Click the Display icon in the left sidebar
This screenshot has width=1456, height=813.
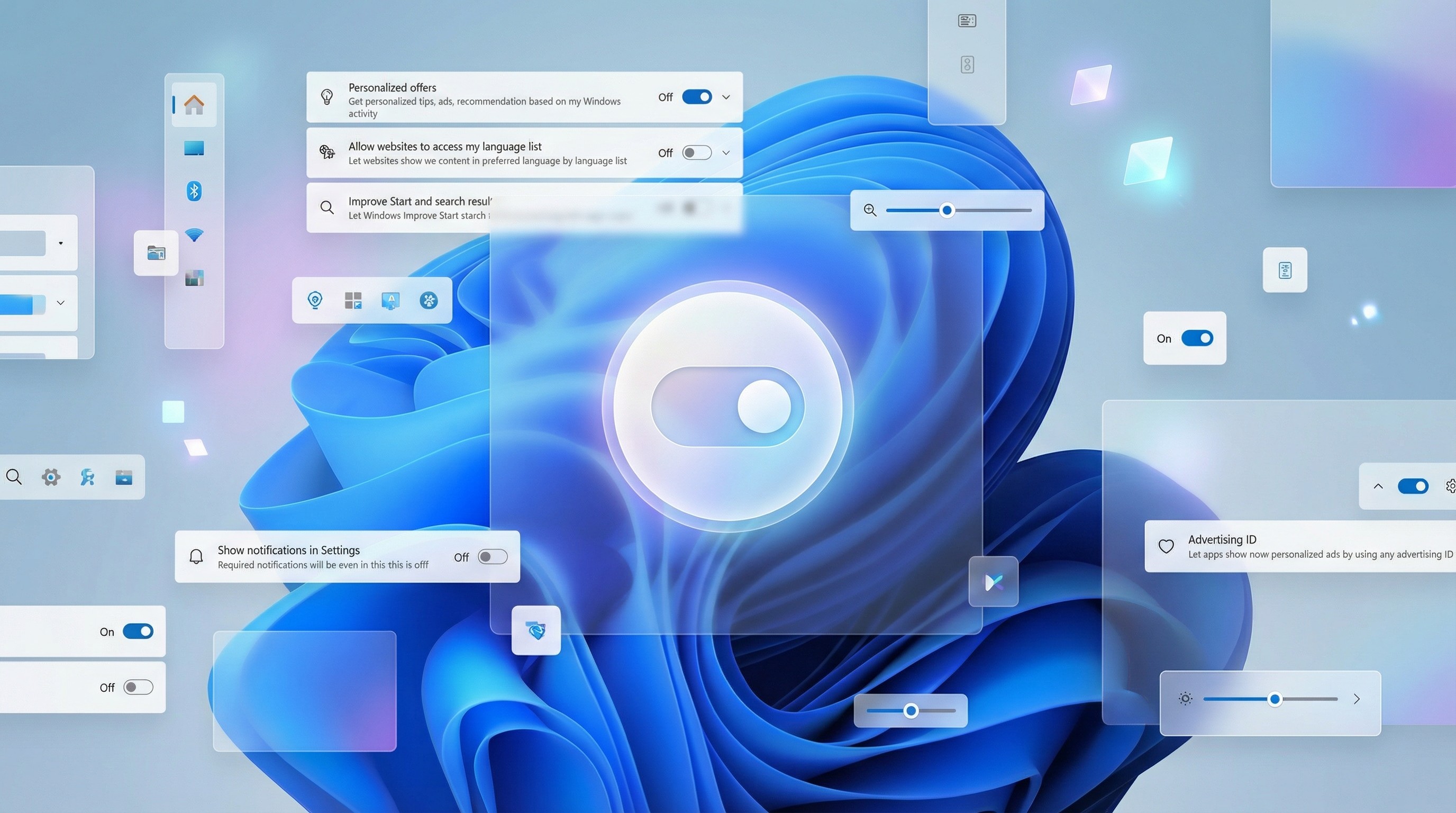point(195,148)
